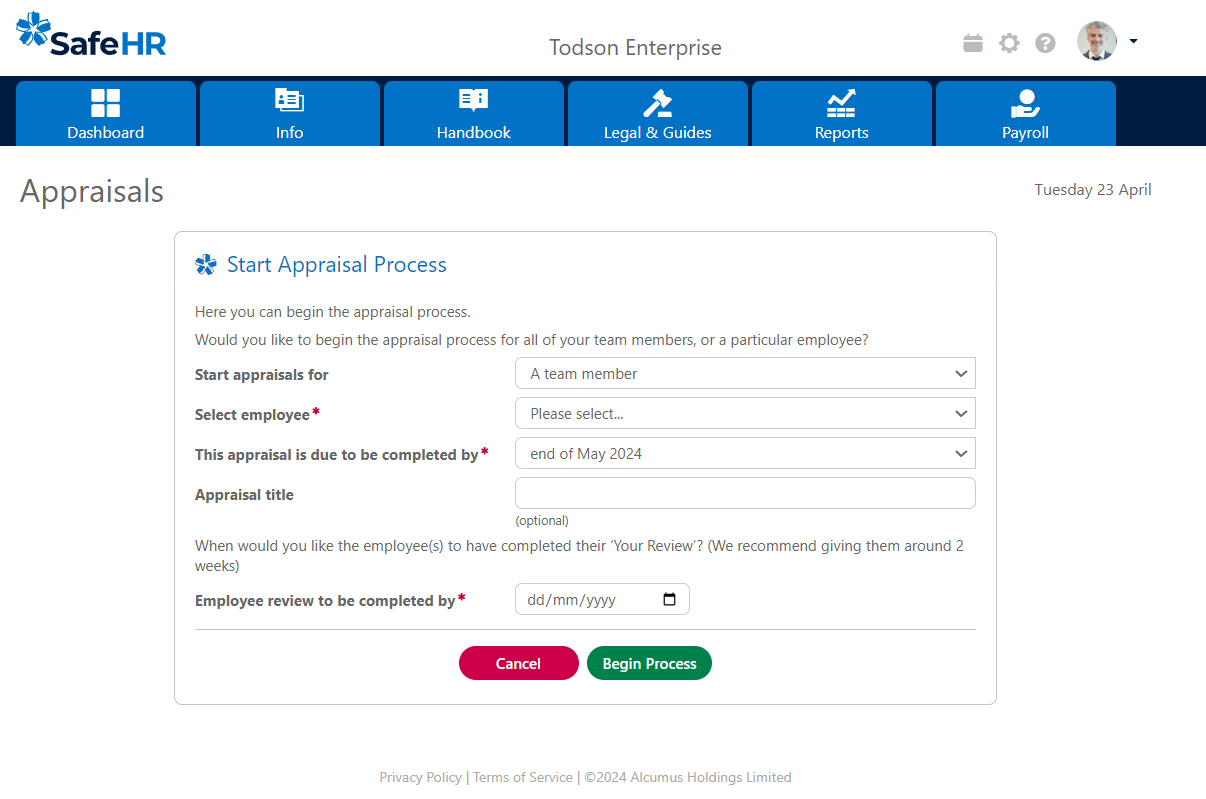The image size is (1206, 799).
Task: View the Terms of Service
Action: pyautogui.click(x=522, y=777)
